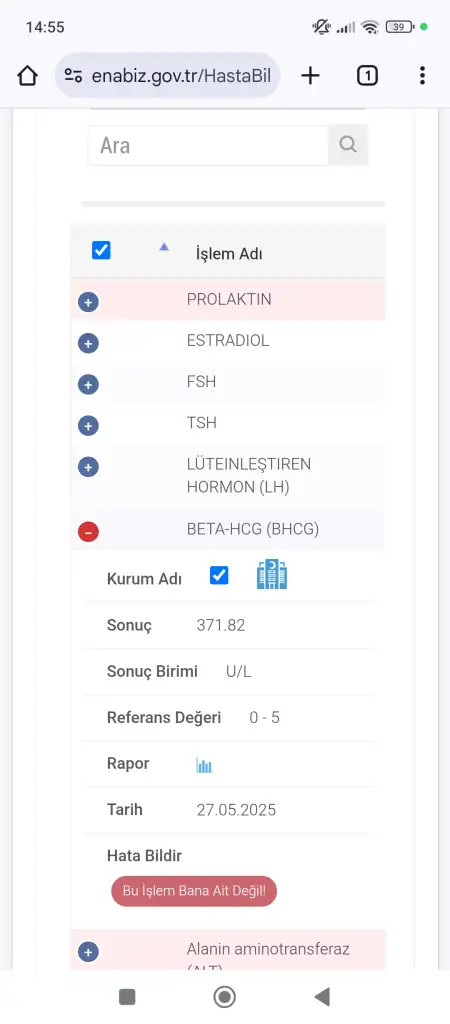Screen dimensions: 450x1024
Task: Open a new browser tab
Action: pos(310,76)
